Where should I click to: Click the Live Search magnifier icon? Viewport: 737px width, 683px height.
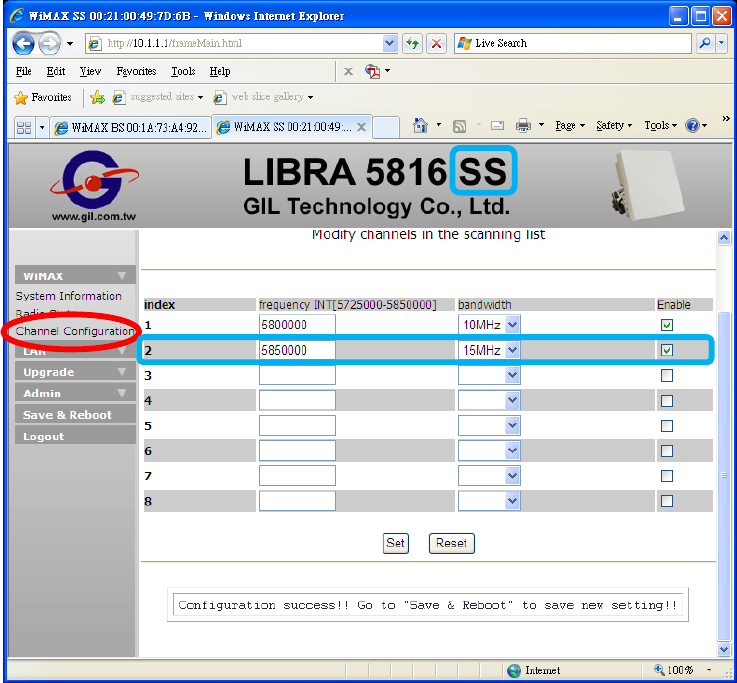point(705,44)
